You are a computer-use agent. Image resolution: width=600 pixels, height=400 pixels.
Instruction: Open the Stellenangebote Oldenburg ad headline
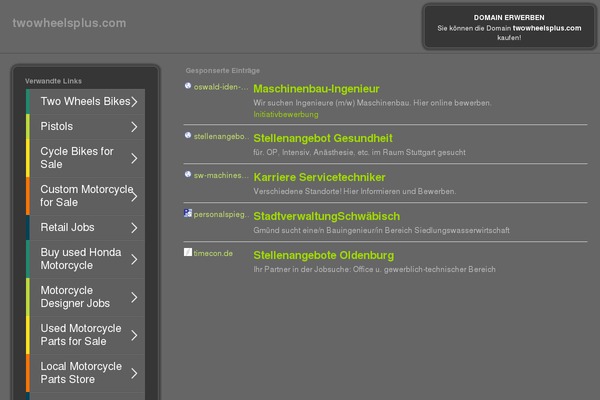pos(323,255)
